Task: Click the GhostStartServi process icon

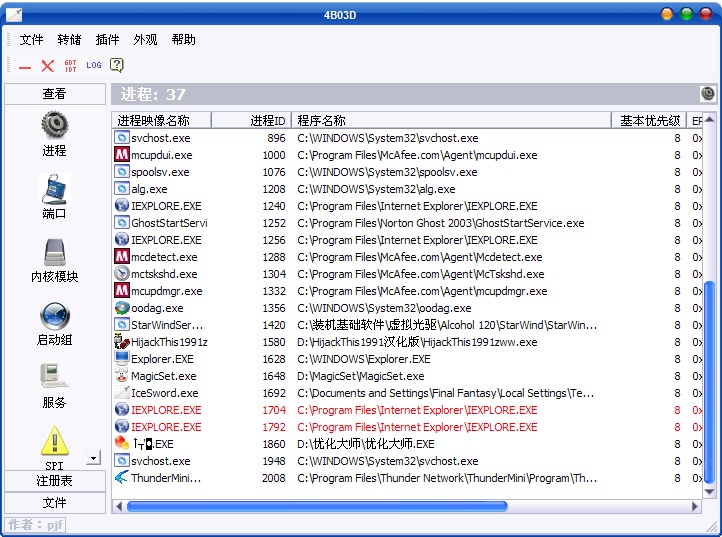Action: point(122,222)
